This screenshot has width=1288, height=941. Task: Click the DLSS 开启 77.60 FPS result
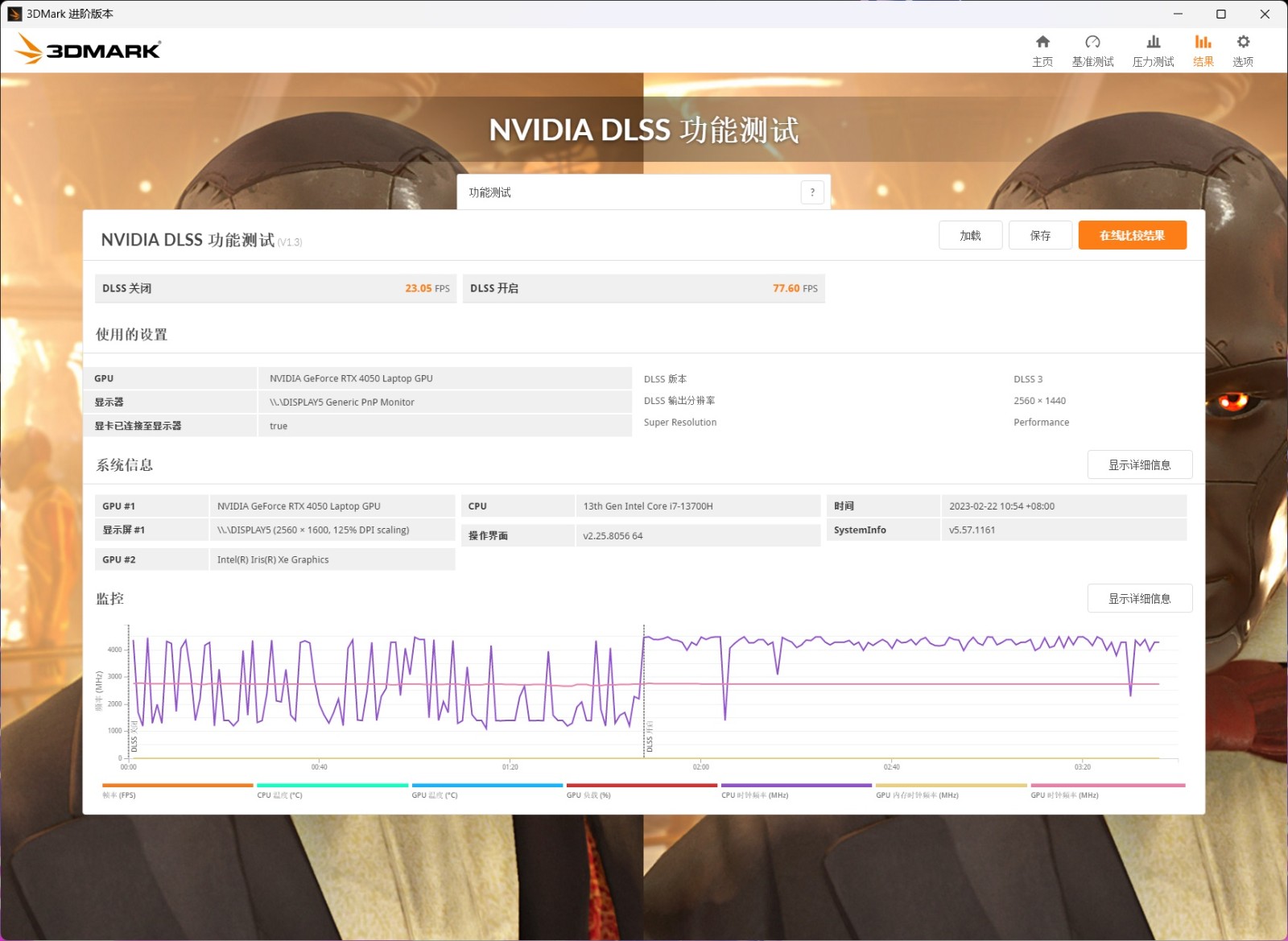pos(643,288)
